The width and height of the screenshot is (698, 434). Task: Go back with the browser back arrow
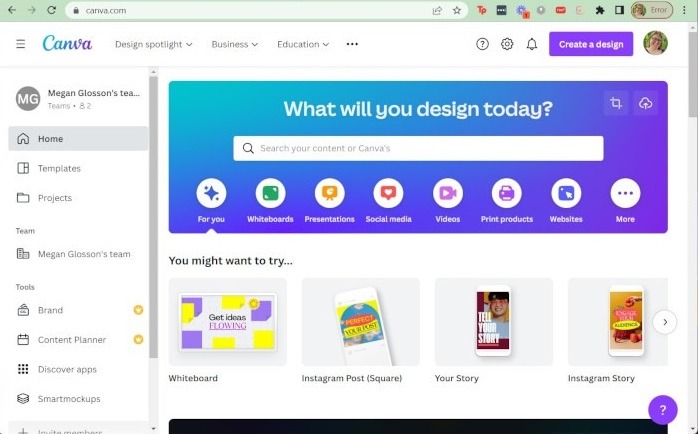pyautogui.click(x=12, y=10)
